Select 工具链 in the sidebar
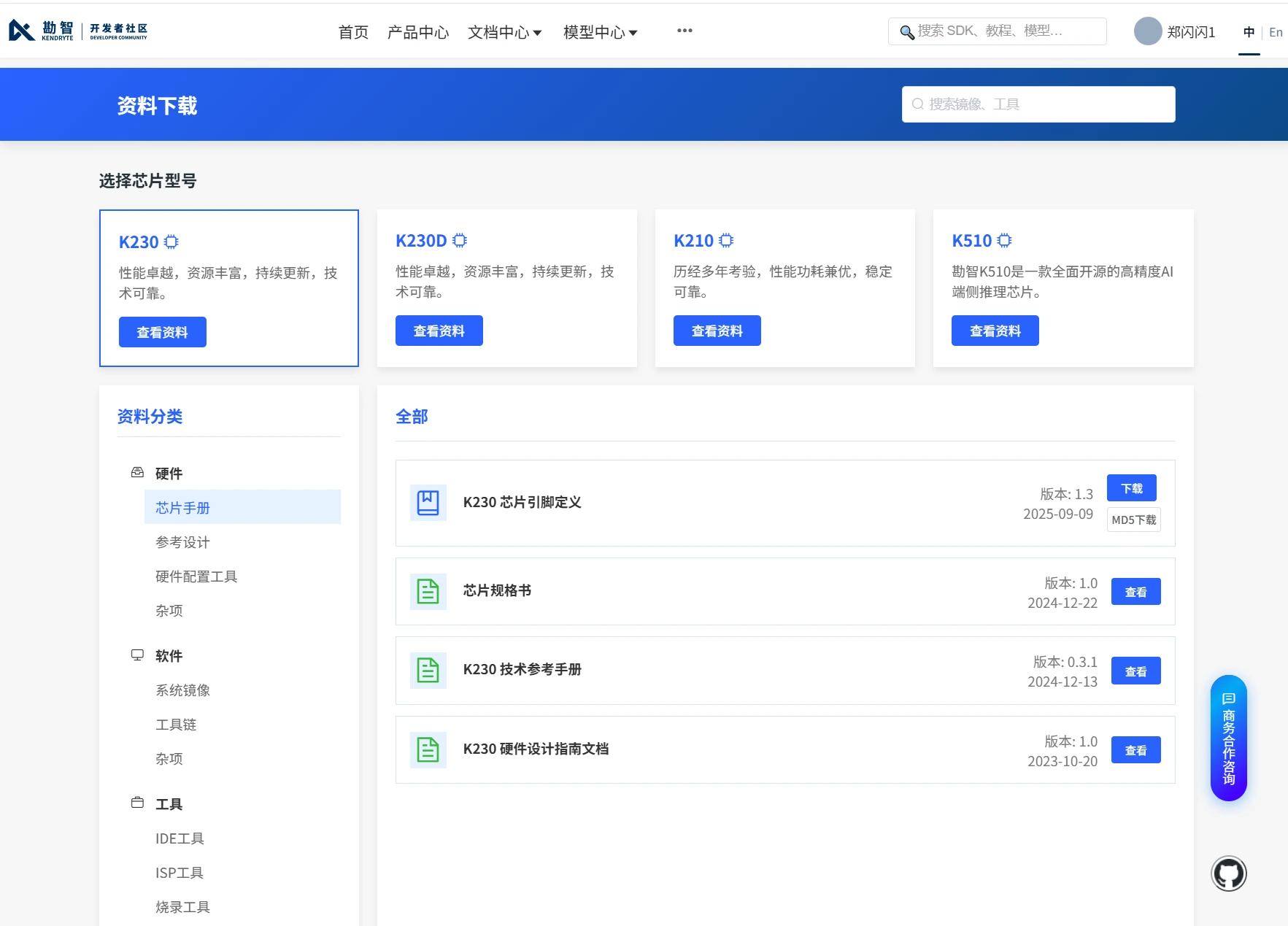 coord(176,725)
